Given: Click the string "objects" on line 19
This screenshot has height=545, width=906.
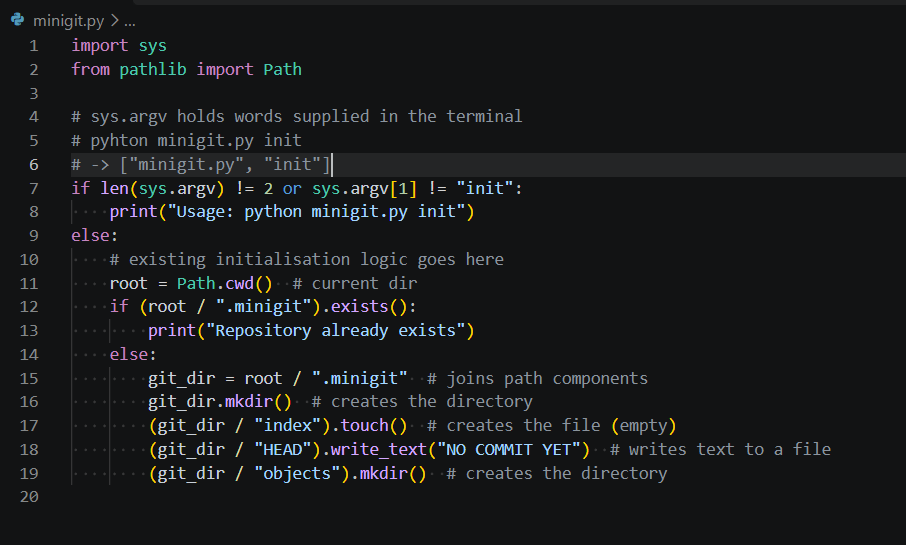Looking at the screenshot, I should click(297, 473).
